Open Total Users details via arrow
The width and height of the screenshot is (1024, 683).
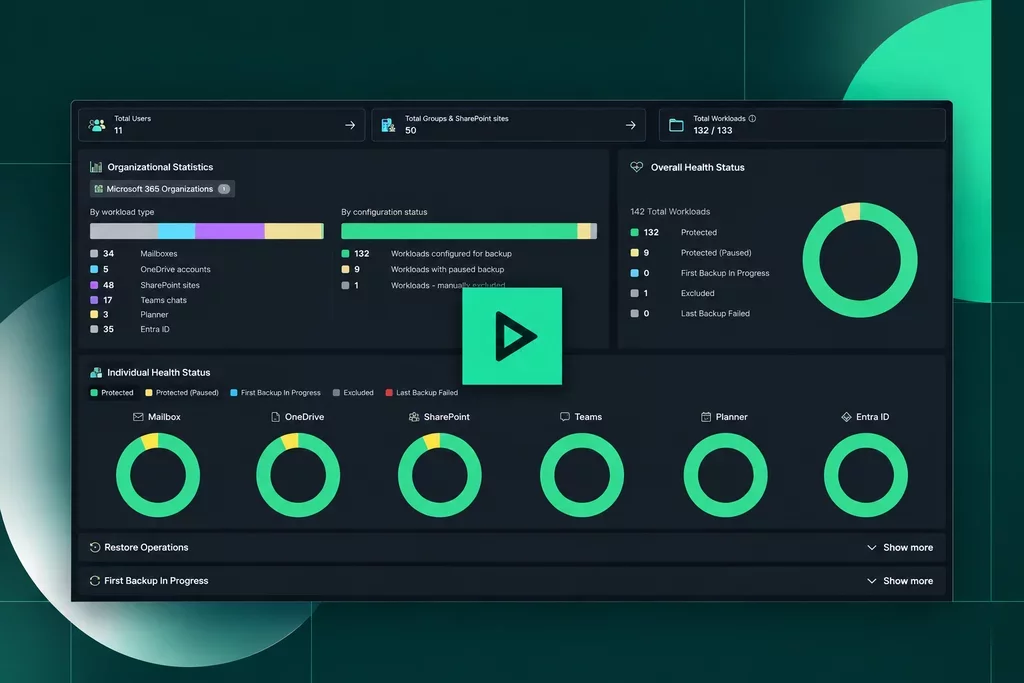pos(350,125)
